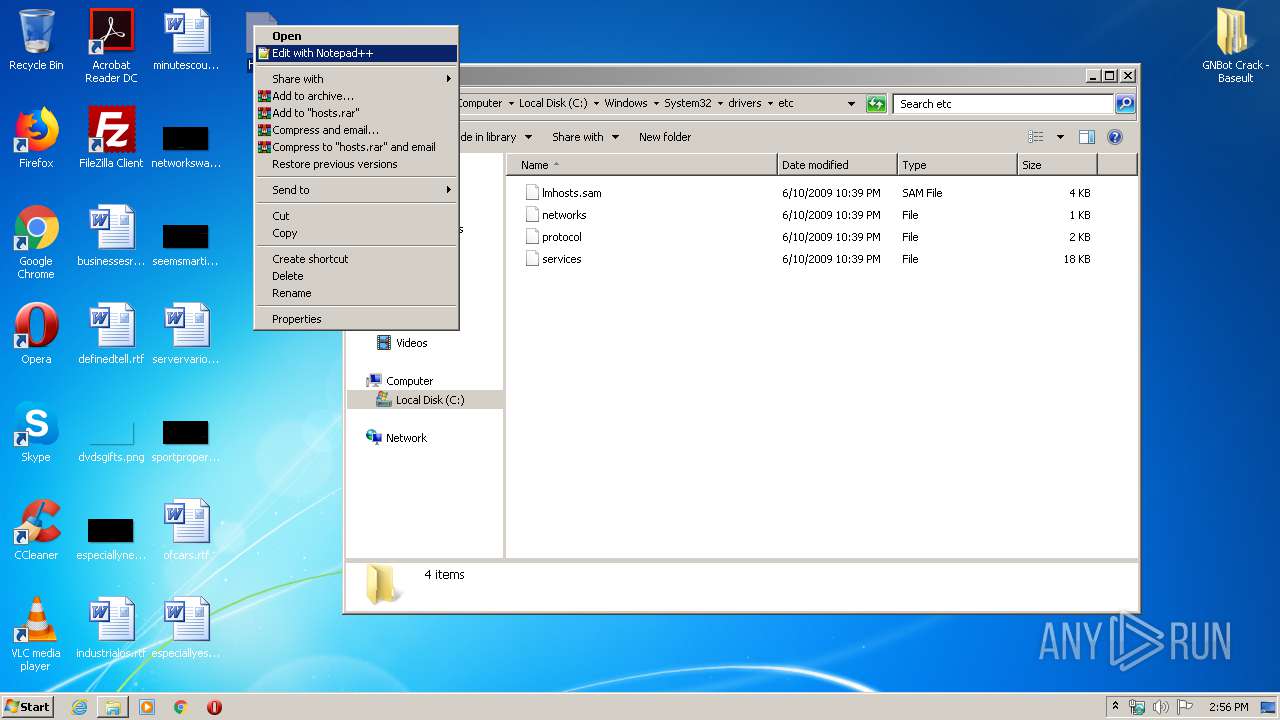
Task: Open Firefox desktop shortcut
Action: click(x=36, y=138)
